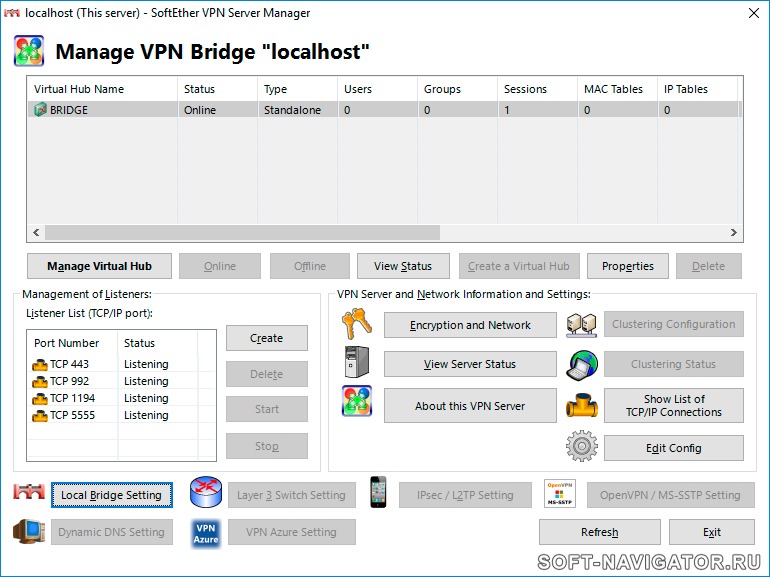Open Manage Virtual Hub
Screen dimensions: 770x577
pos(99,266)
